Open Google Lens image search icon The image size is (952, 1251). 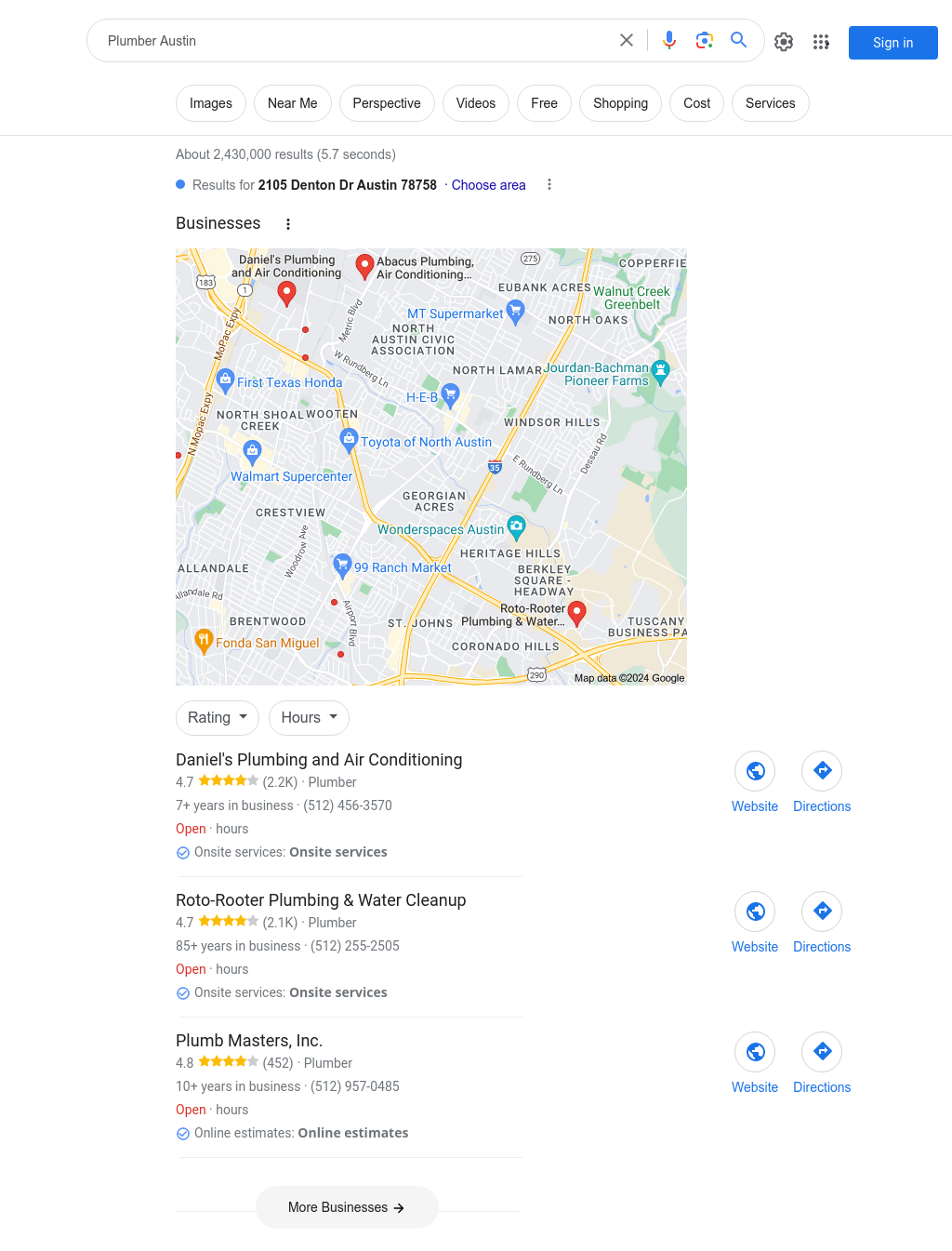705,40
